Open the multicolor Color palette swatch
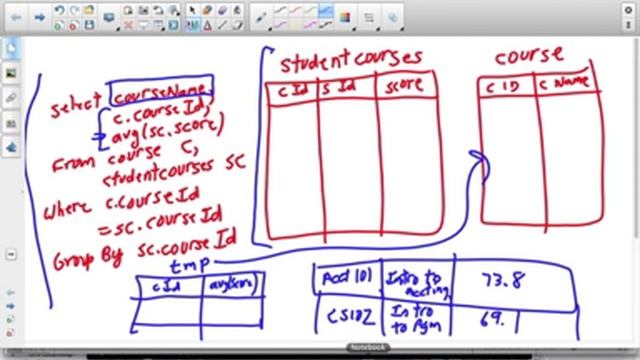The width and height of the screenshot is (640, 360). click(x=345, y=18)
